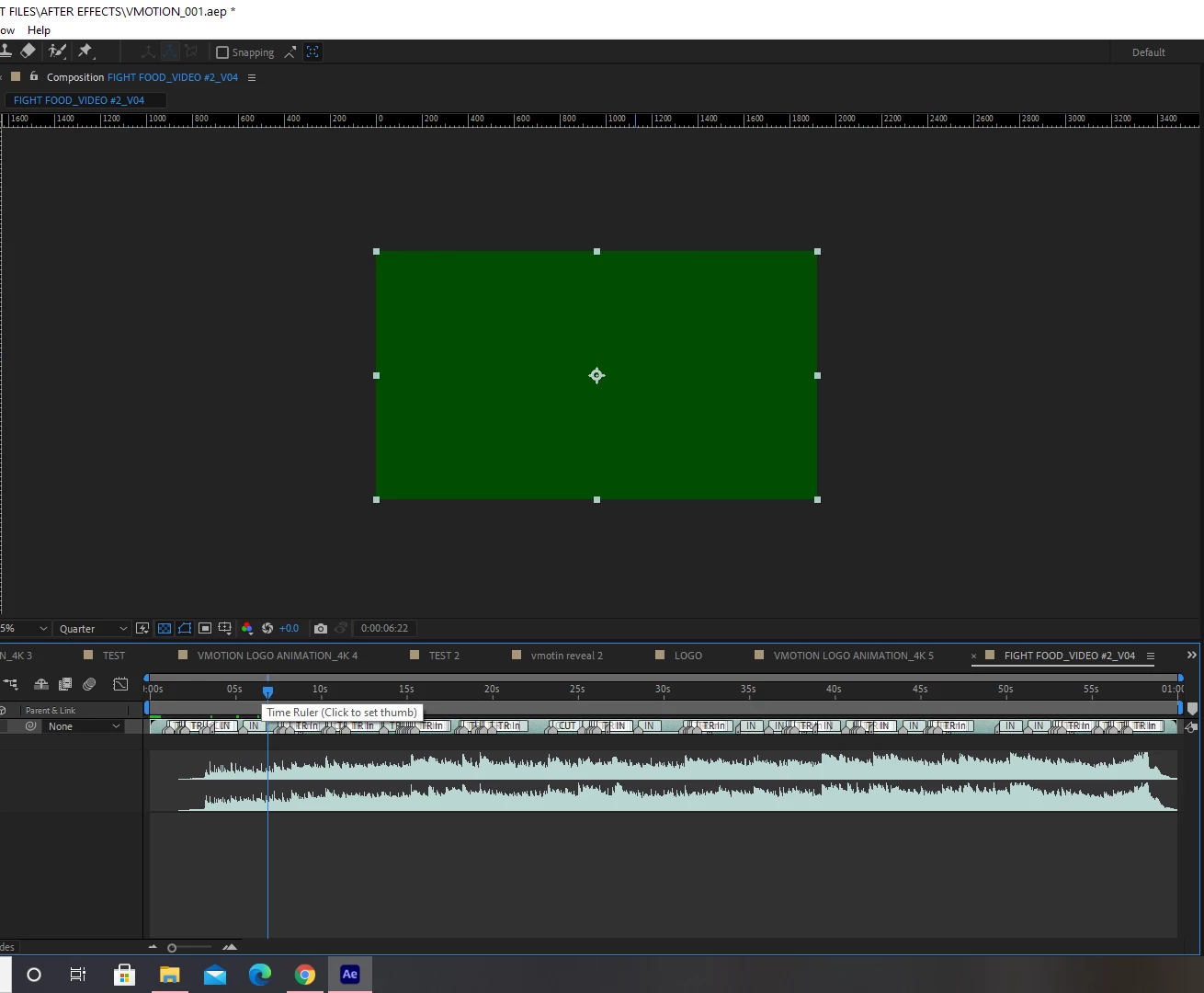Toggle the composition viewer lock
This screenshot has width=1204, height=993.
pos(34,76)
